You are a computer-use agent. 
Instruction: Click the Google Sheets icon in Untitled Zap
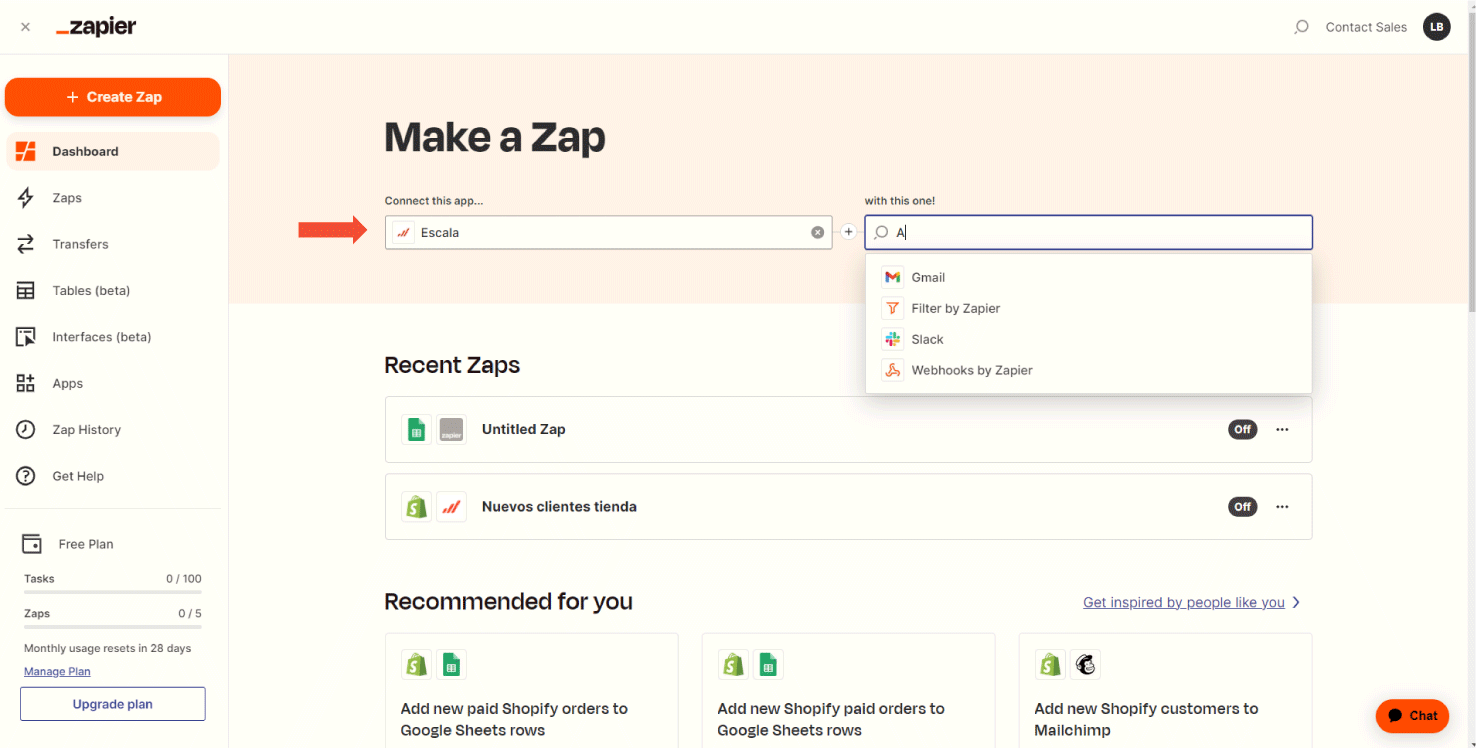(416, 429)
